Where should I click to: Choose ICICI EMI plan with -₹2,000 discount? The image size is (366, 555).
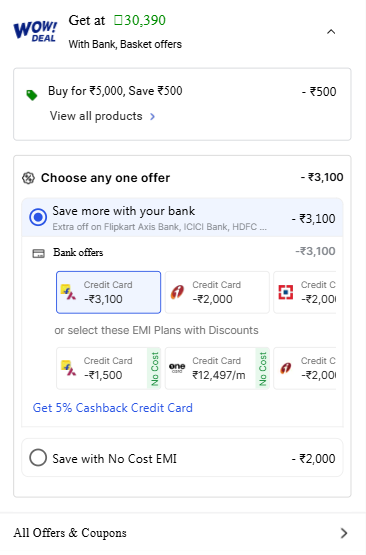pyautogui.click(x=305, y=368)
